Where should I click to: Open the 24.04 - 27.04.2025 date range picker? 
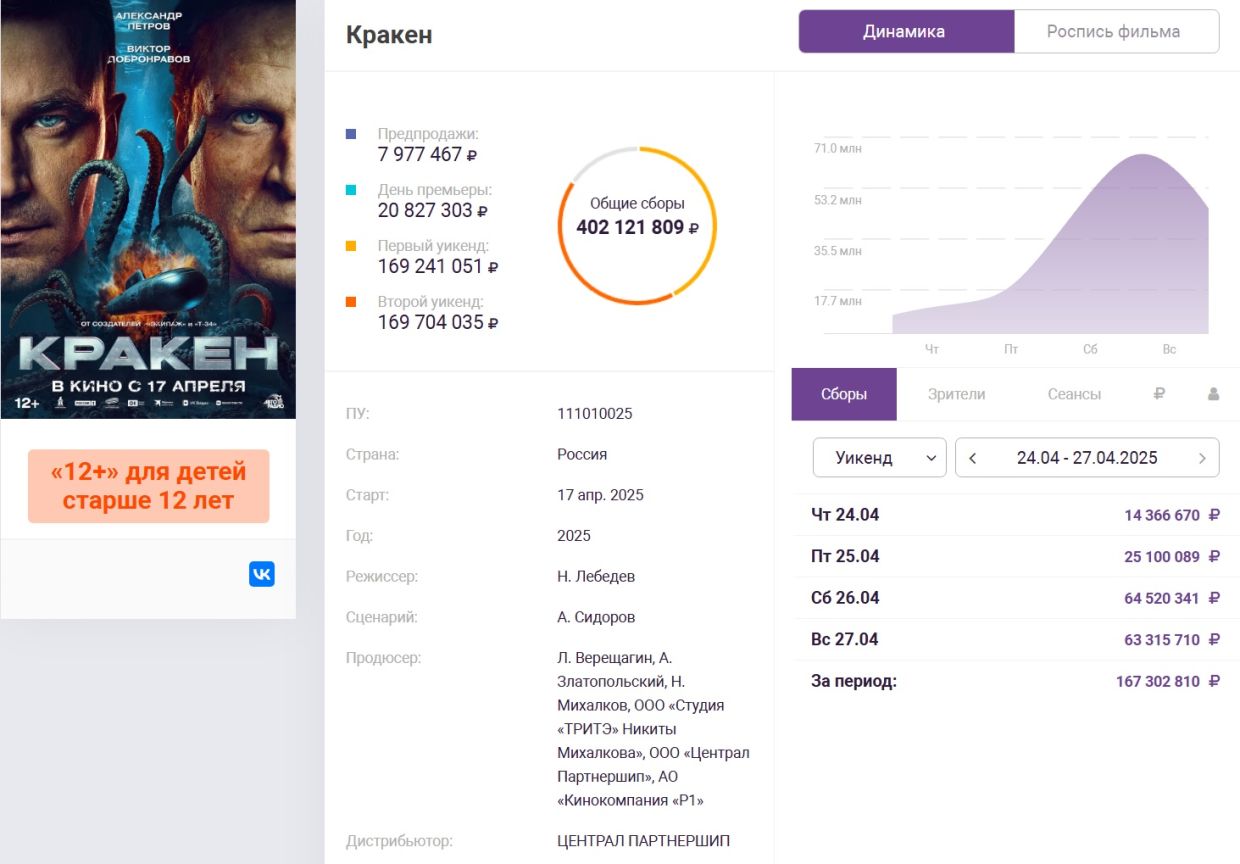(x=1087, y=458)
